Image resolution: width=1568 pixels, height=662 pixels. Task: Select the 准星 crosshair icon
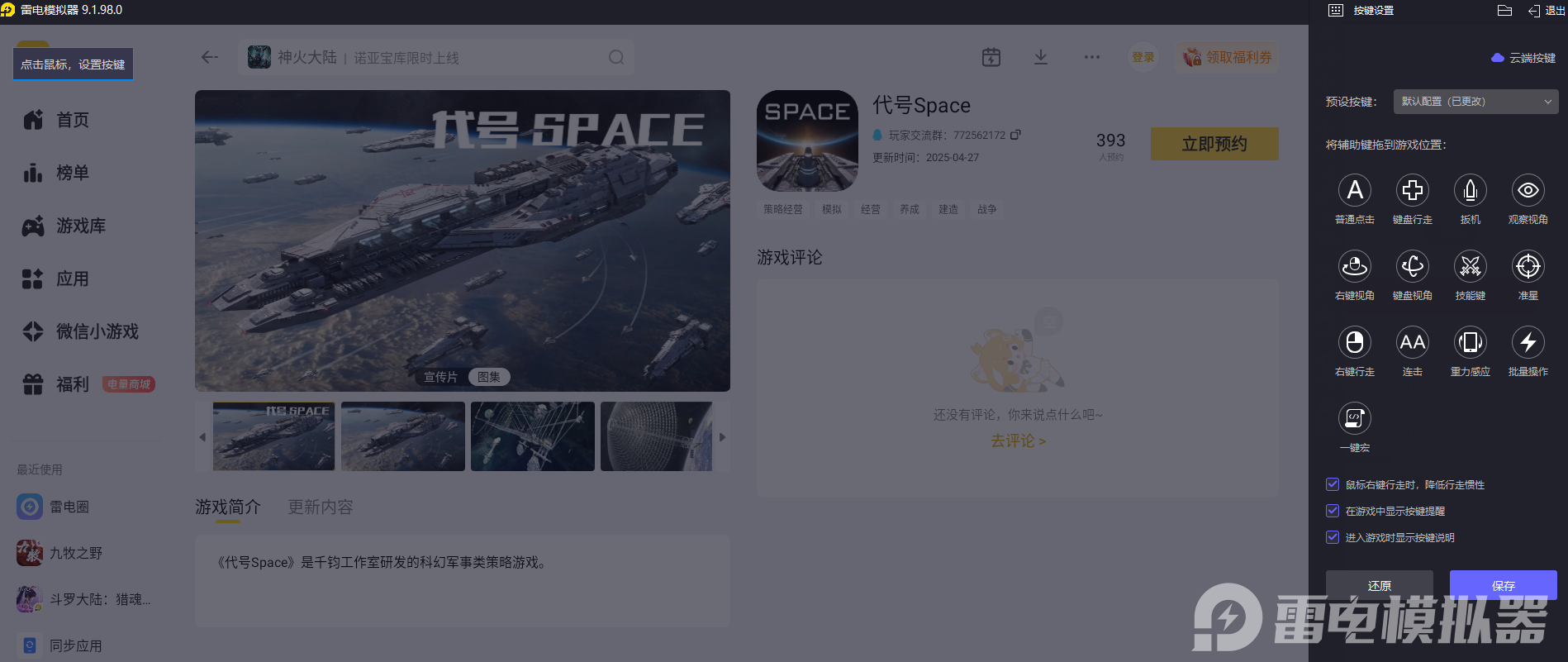pyautogui.click(x=1528, y=267)
